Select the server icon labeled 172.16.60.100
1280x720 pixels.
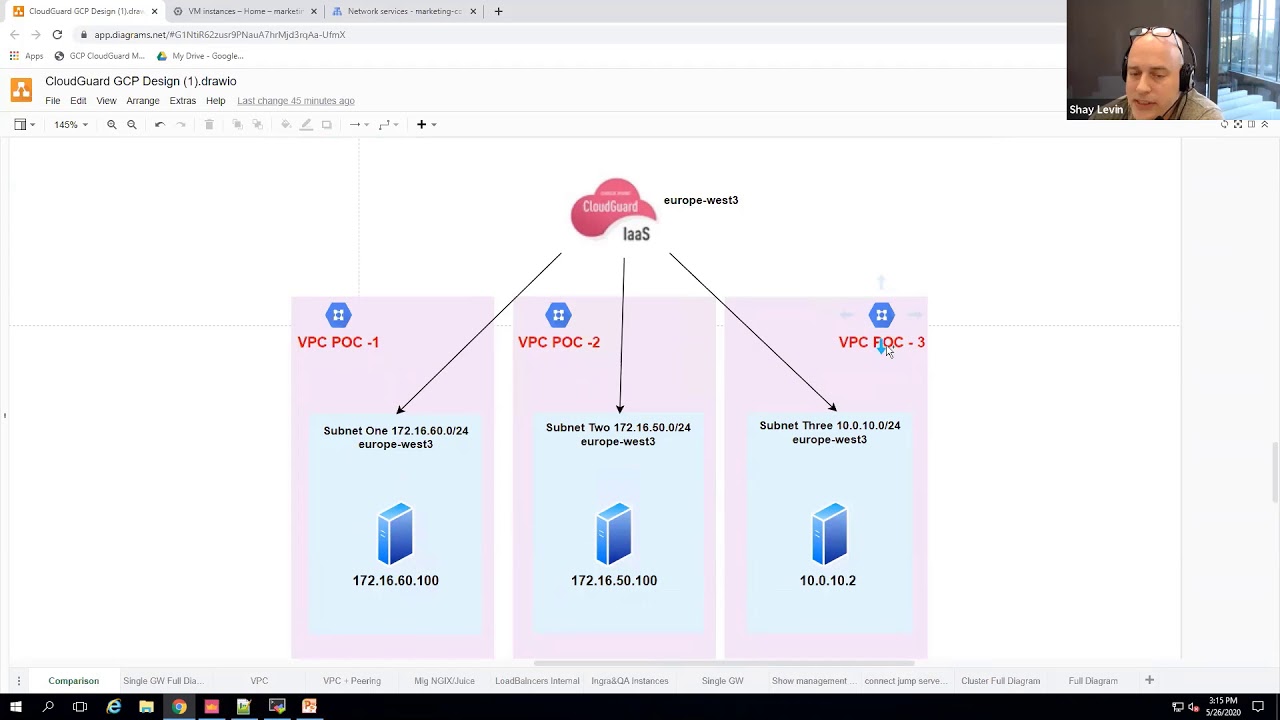point(395,534)
